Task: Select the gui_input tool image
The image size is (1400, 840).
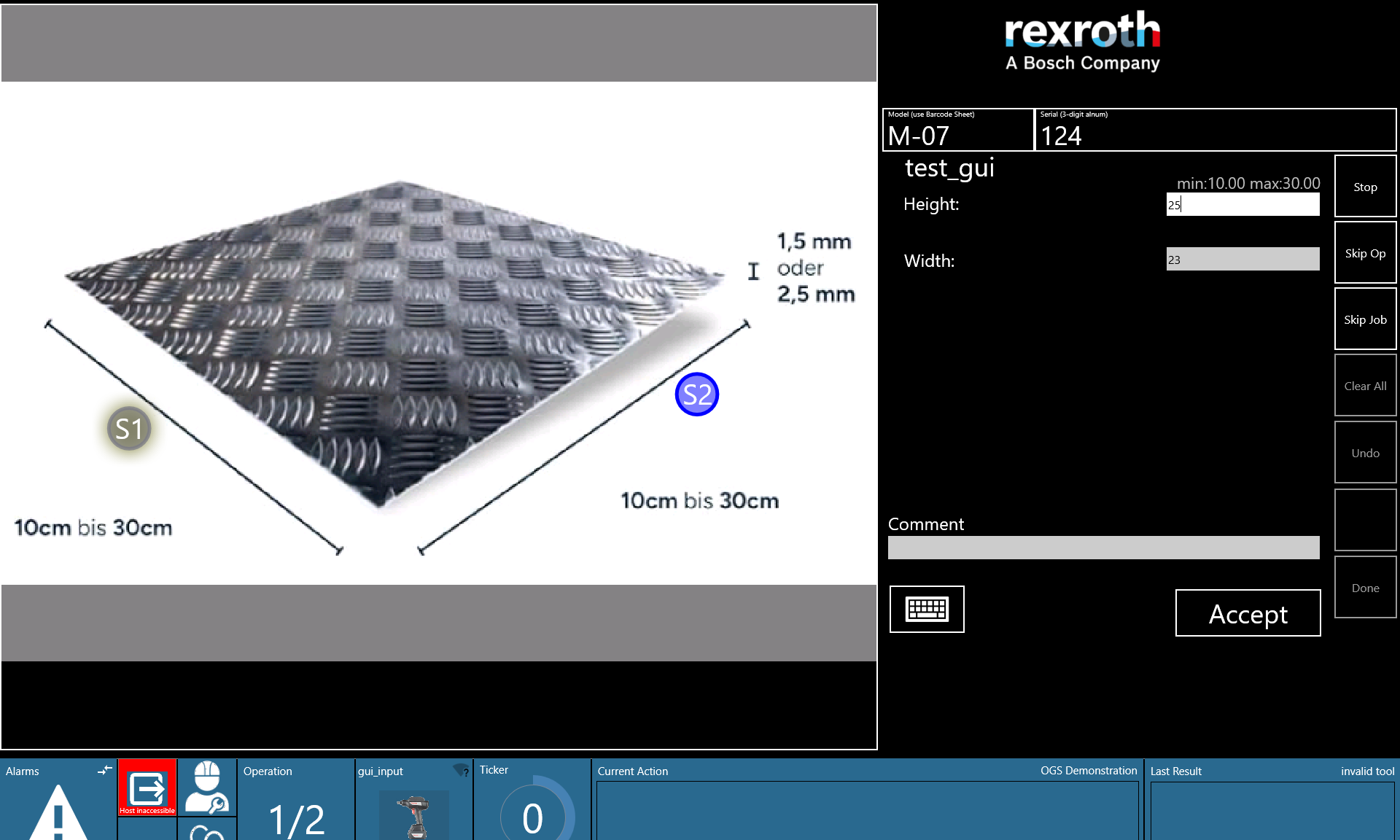Action: tap(414, 815)
